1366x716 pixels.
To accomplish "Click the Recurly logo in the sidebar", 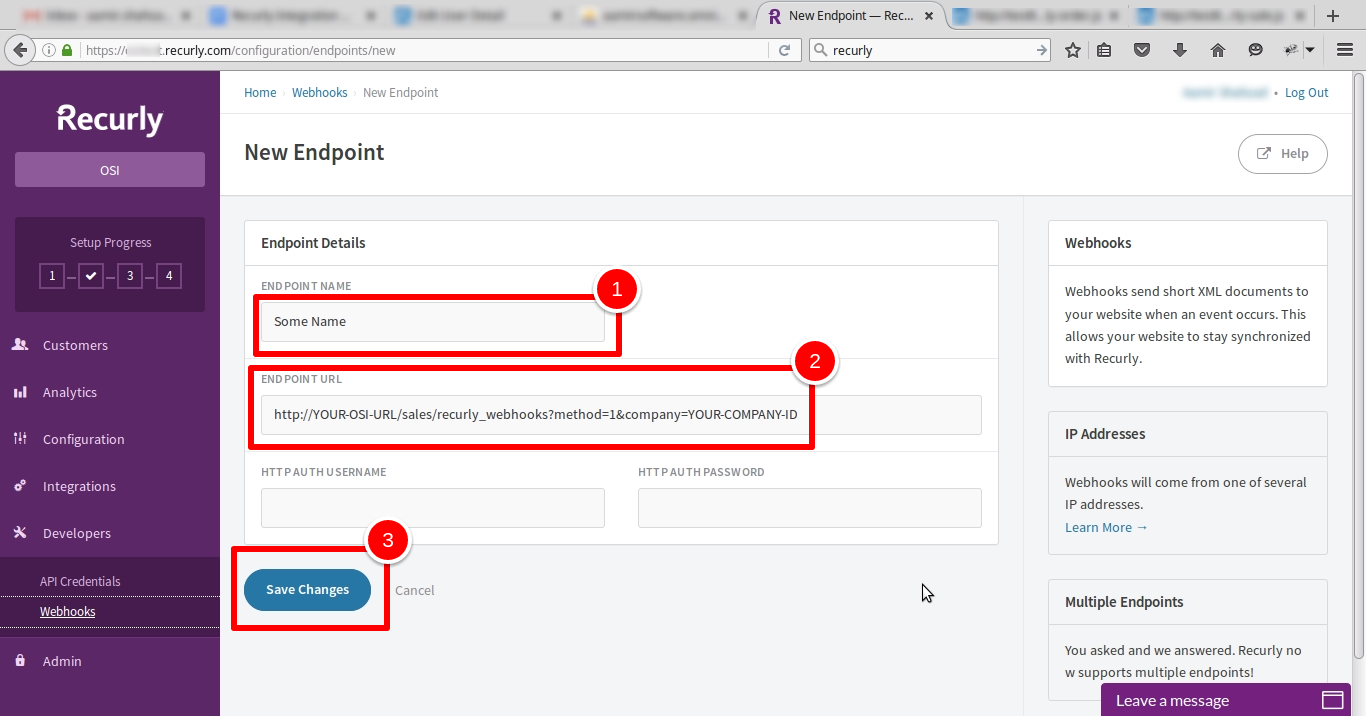I will pos(110,119).
